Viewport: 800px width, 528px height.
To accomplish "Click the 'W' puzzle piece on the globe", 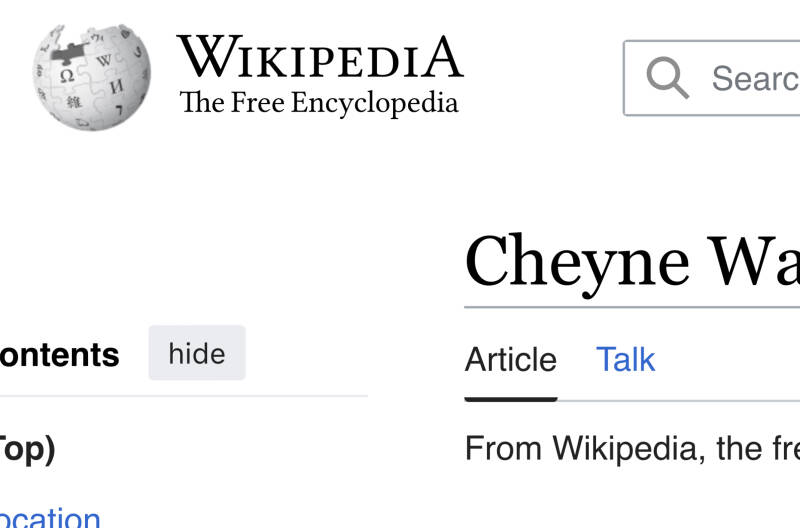I will pos(103,62).
